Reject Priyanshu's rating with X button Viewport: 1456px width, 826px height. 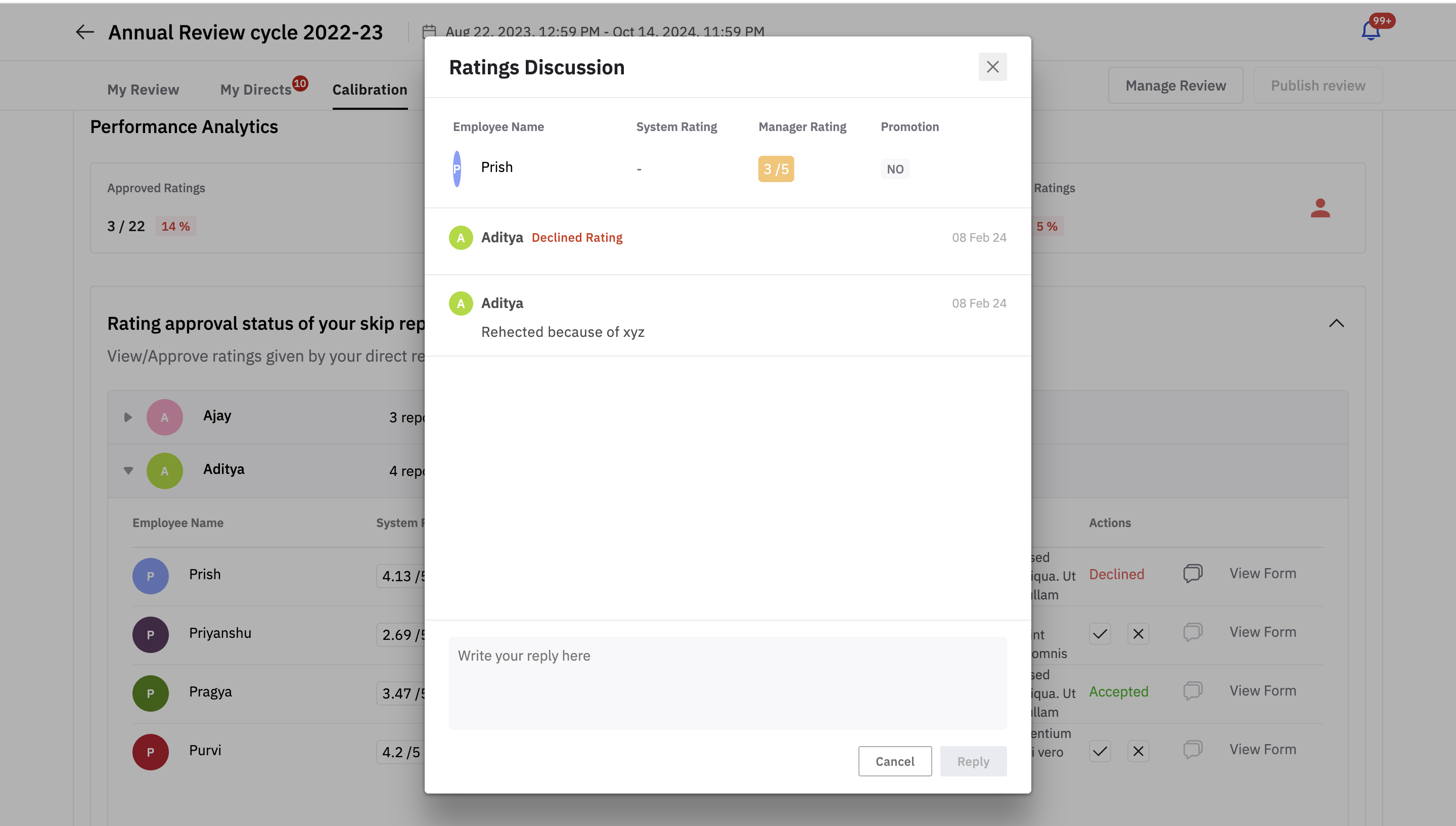[x=1137, y=634]
